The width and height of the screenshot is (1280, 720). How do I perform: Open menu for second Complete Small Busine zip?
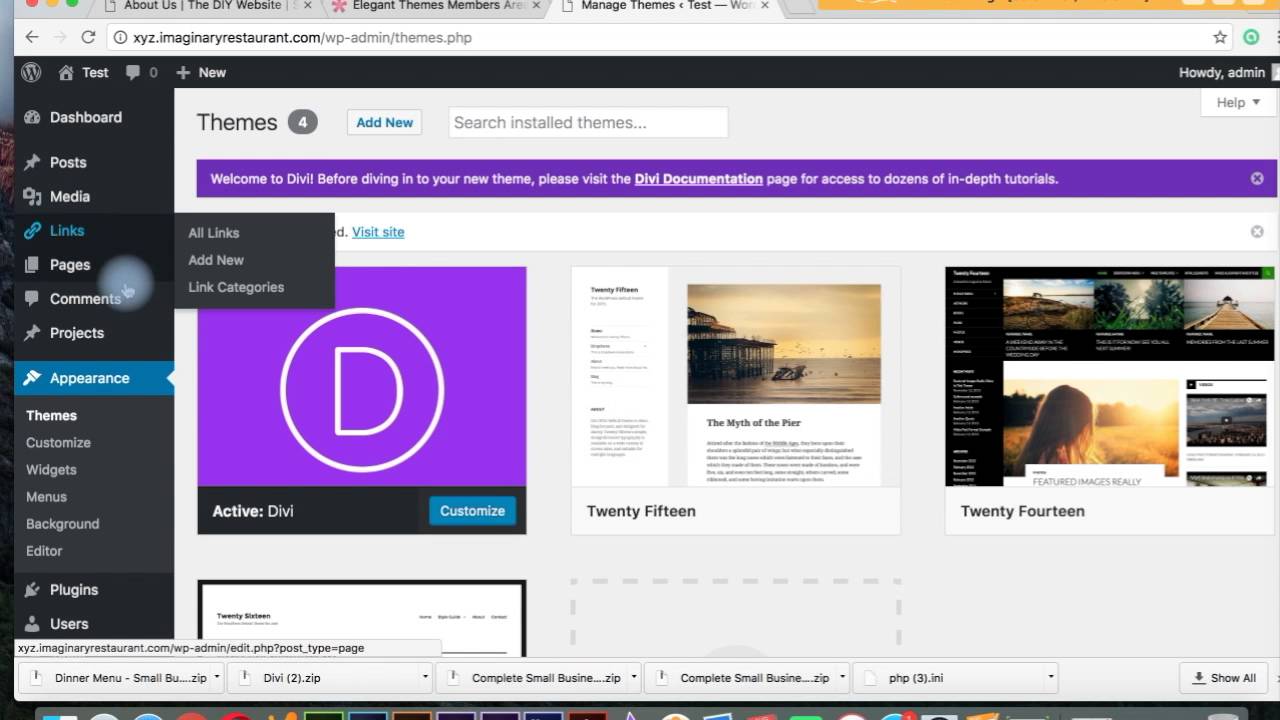(842, 677)
